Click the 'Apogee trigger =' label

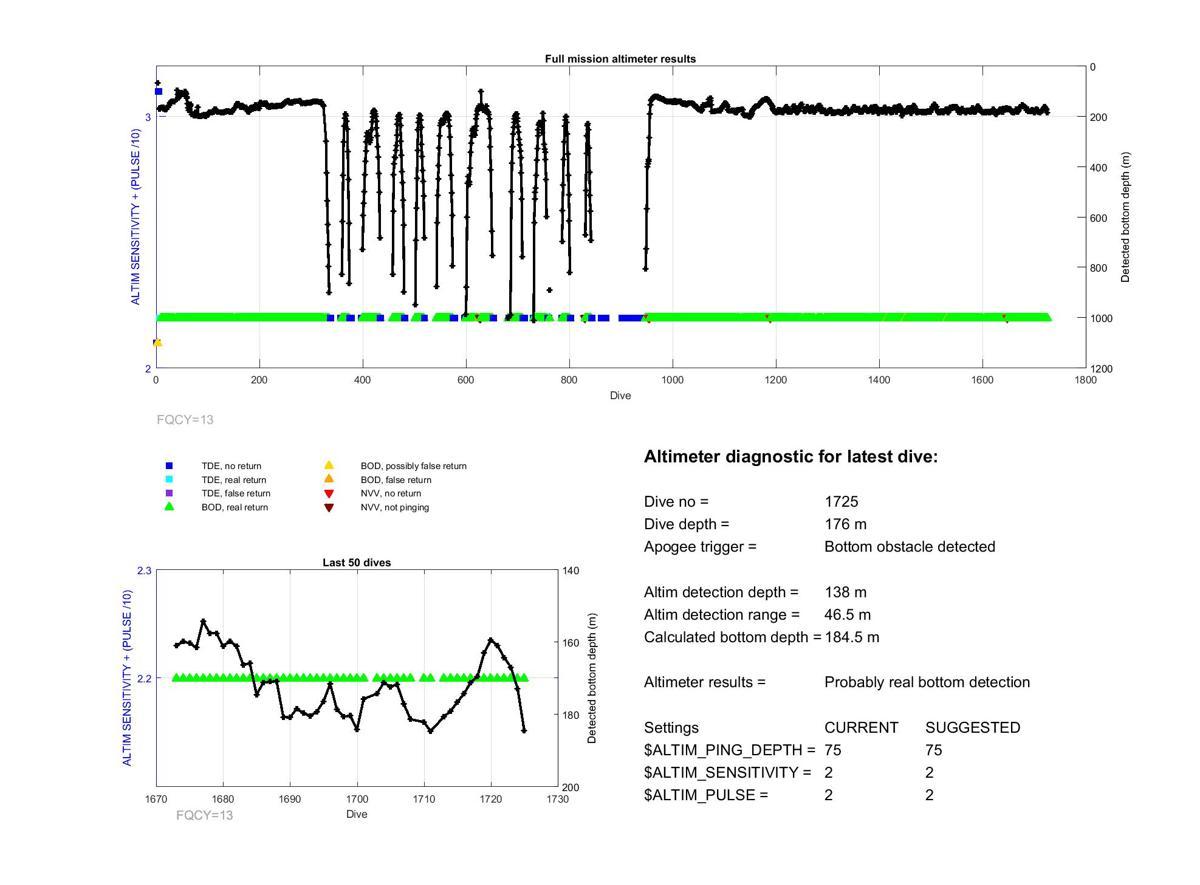tap(700, 547)
